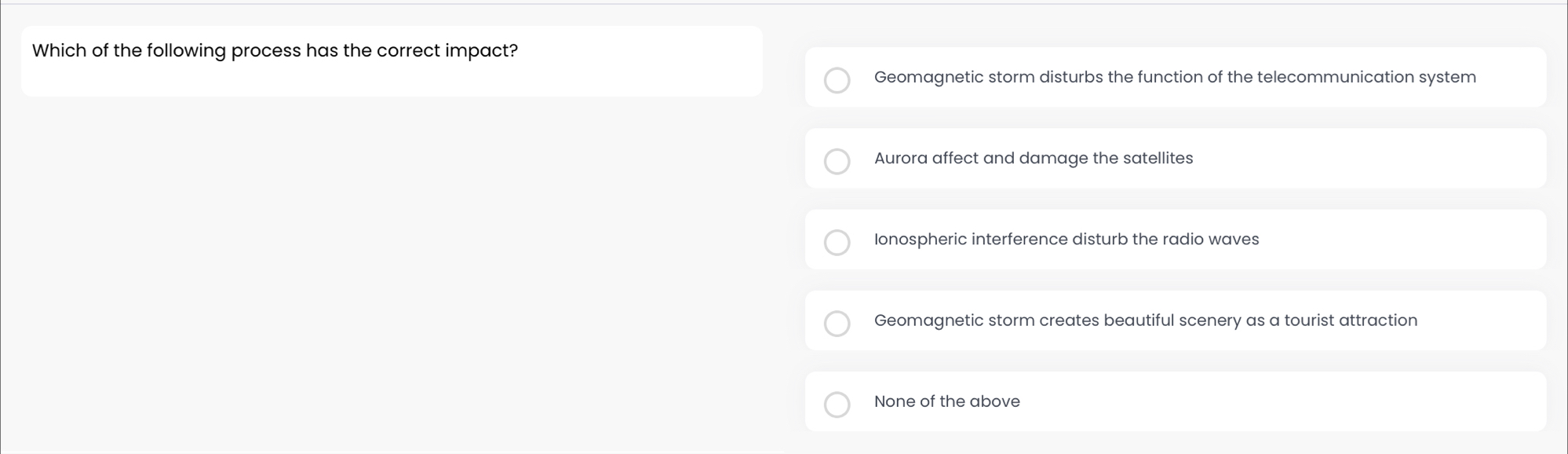Click the question text 'Which of the following process'
This screenshot has width=1568, height=454.
point(275,51)
